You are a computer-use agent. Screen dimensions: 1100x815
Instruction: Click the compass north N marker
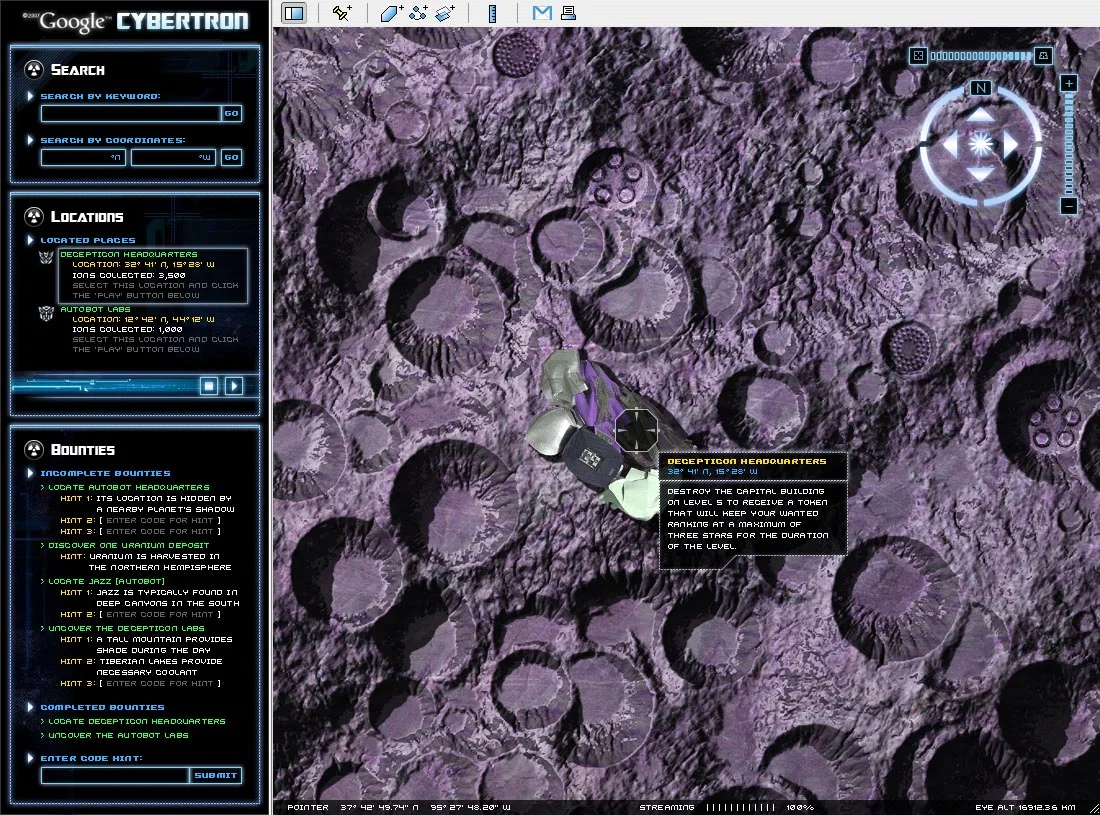pos(980,88)
